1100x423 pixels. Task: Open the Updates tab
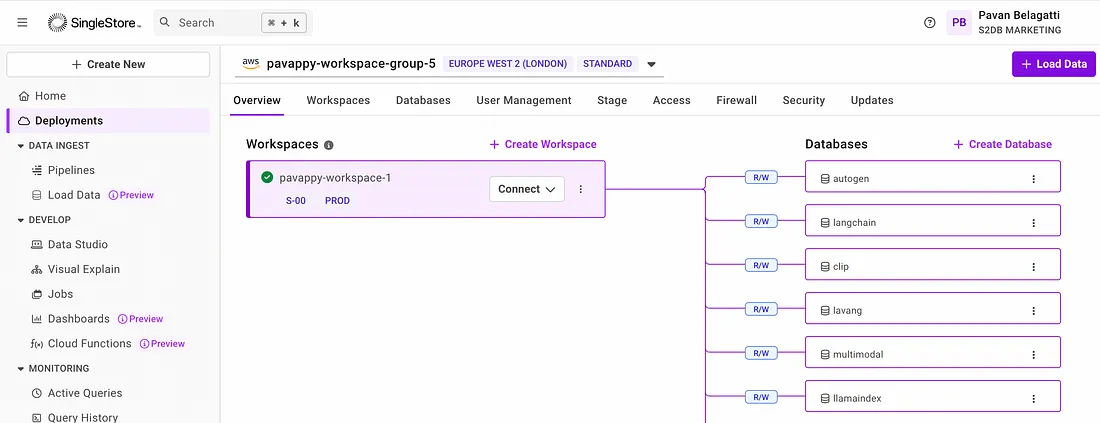point(872,100)
